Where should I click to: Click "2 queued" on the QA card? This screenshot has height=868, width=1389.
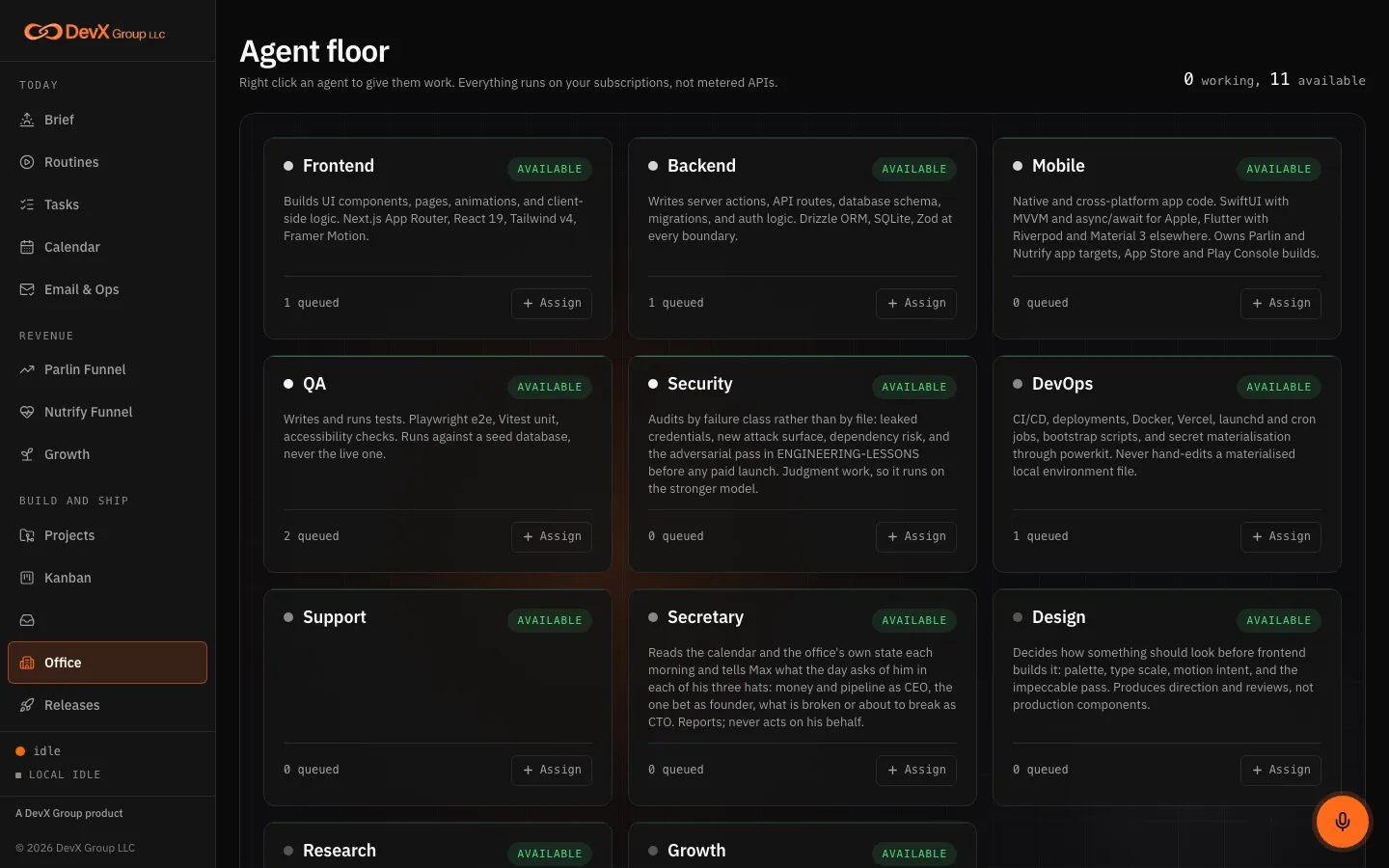pyautogui.click(x=312, y=536)
